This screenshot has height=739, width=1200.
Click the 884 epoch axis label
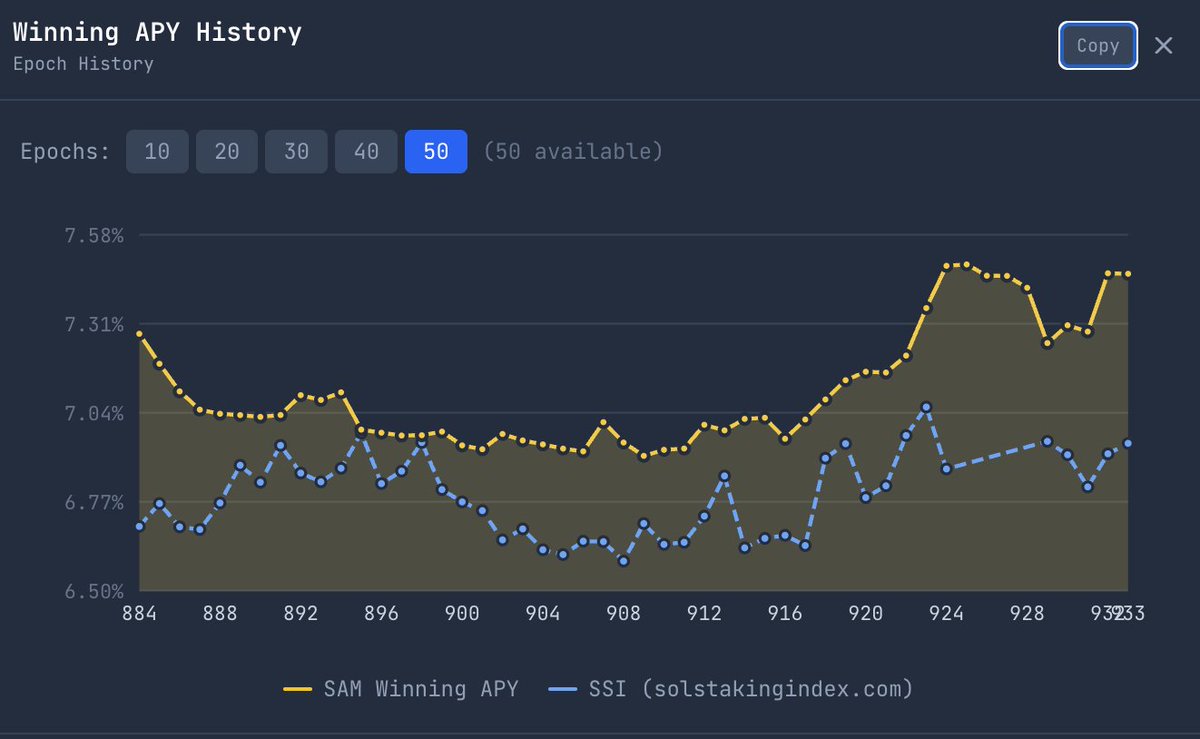pyautogui.click(x=140, y=614)
